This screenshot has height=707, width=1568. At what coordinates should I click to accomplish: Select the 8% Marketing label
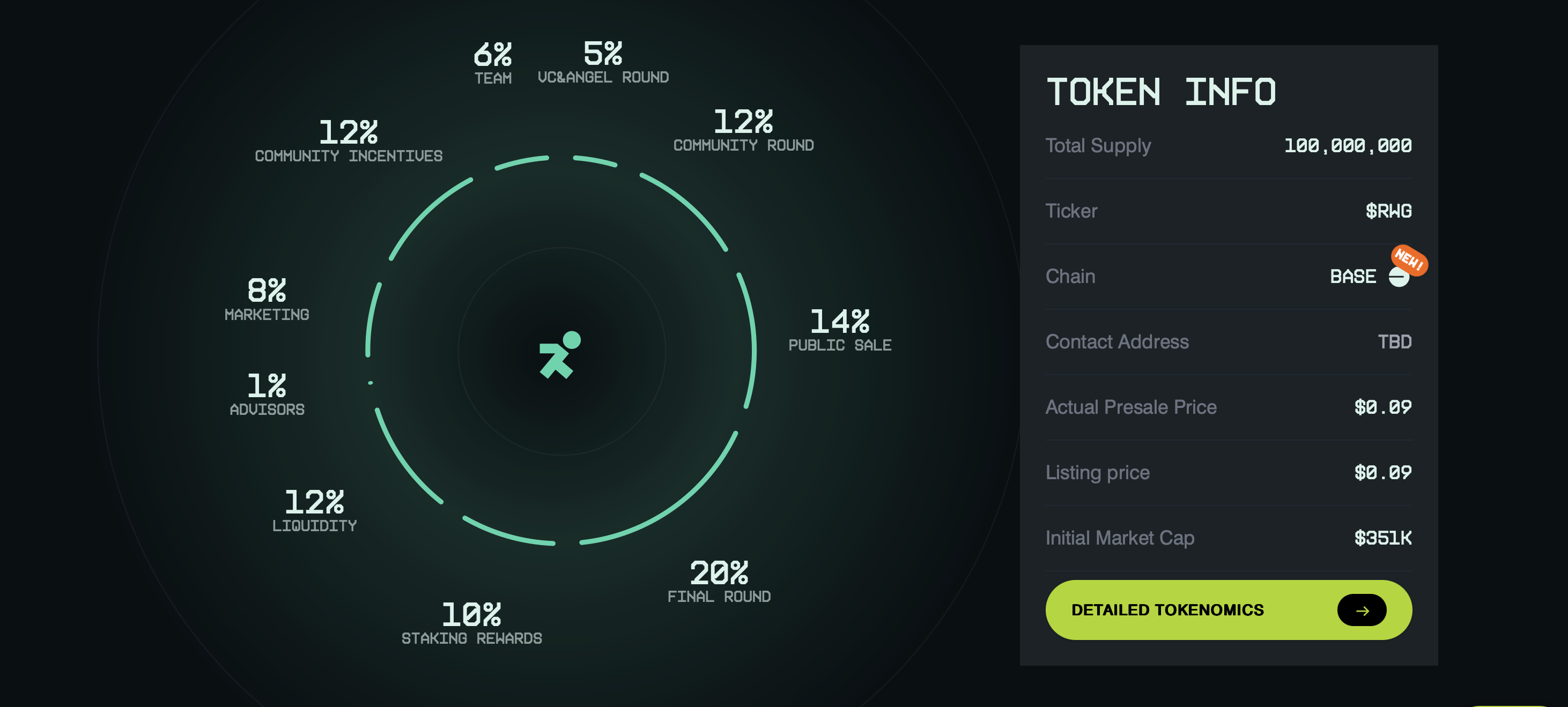(267, 299)
